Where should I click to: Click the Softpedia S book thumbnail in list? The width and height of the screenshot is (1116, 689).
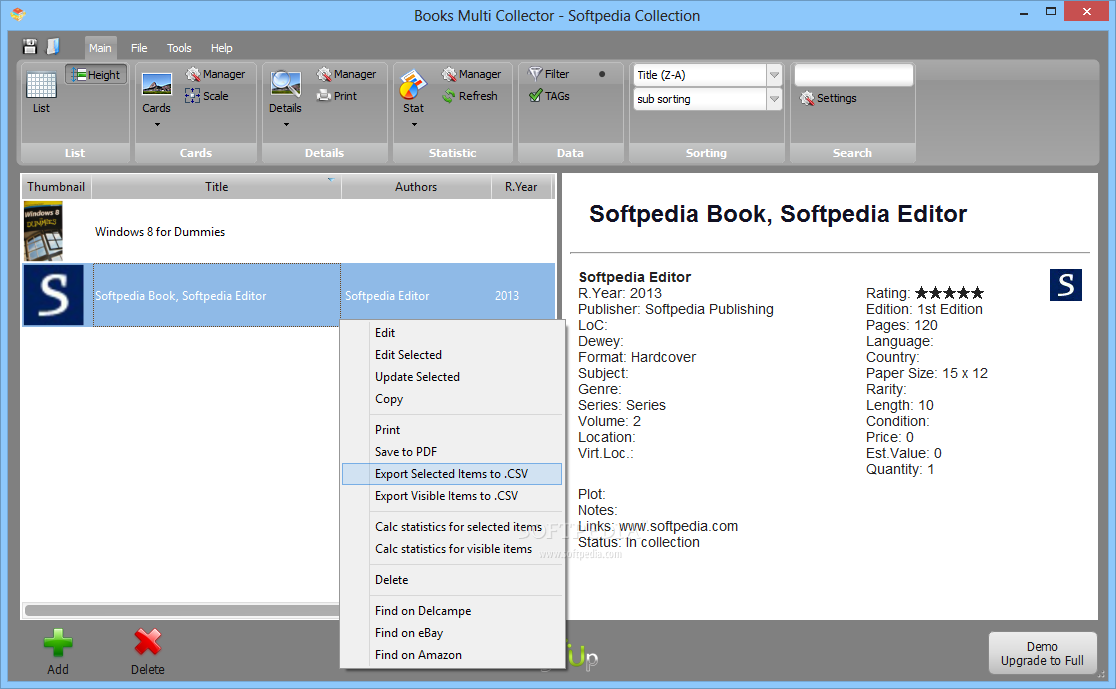[53, 295]
